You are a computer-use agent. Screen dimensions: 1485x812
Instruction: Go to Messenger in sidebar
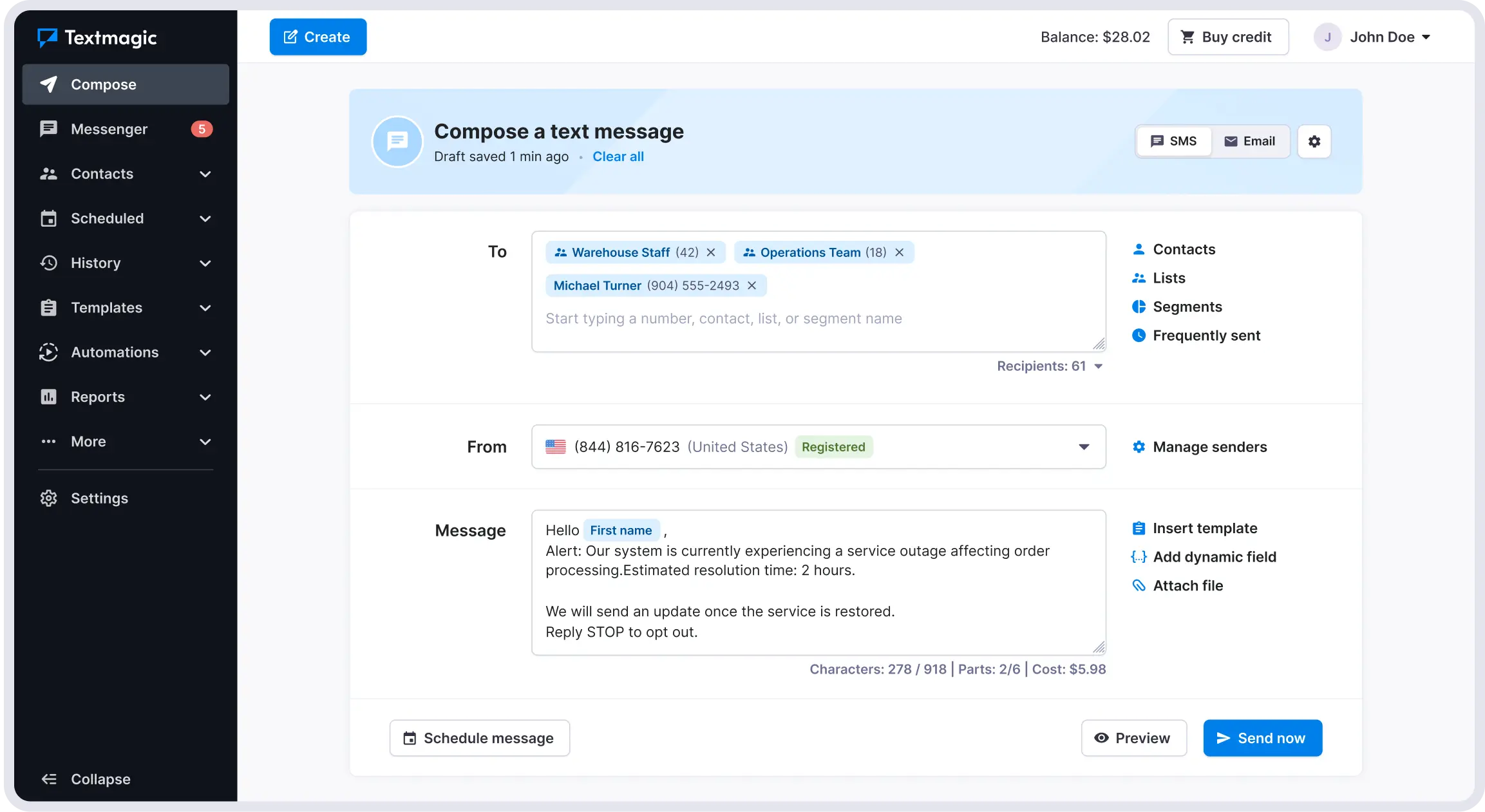click(x=109, y=129)
